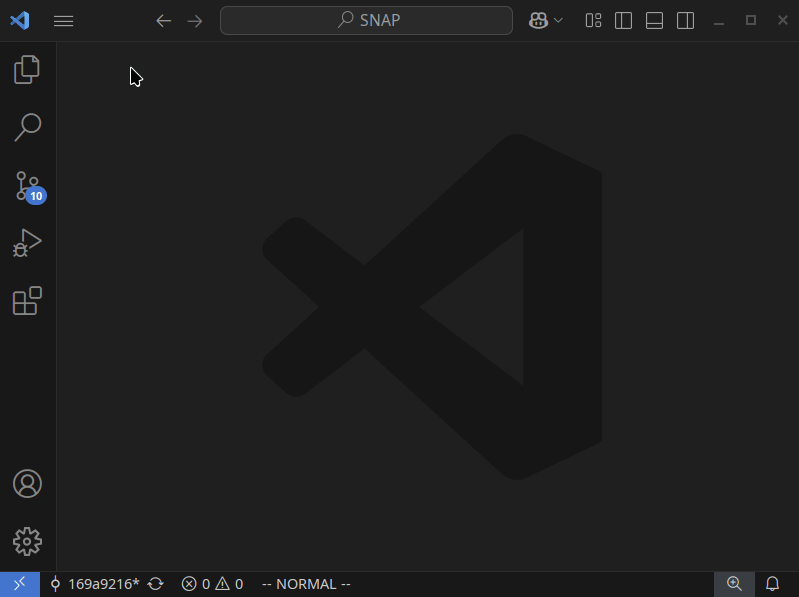
Task: Click the -- NORMAL -- Vim mode indicator
Action: 306,584
